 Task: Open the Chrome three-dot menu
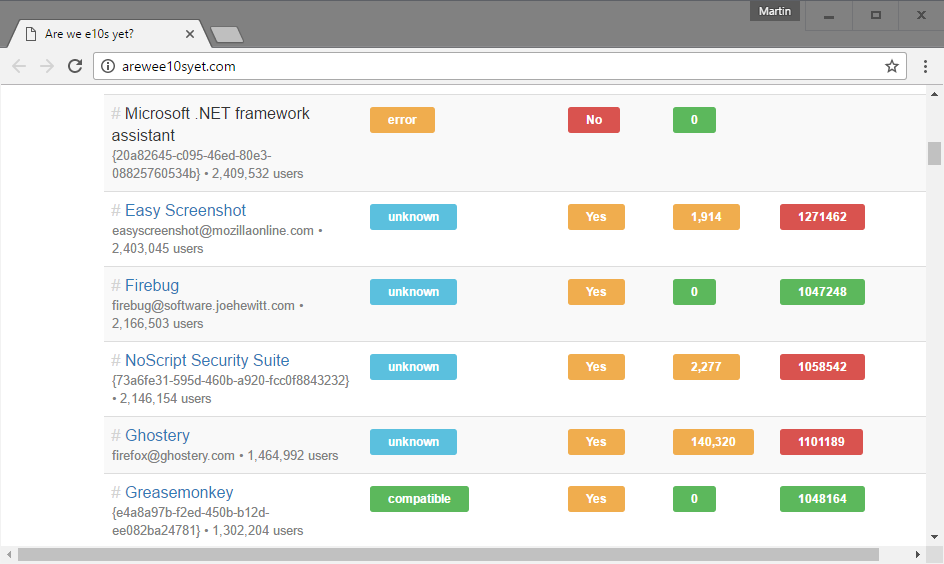pos(925,66)
